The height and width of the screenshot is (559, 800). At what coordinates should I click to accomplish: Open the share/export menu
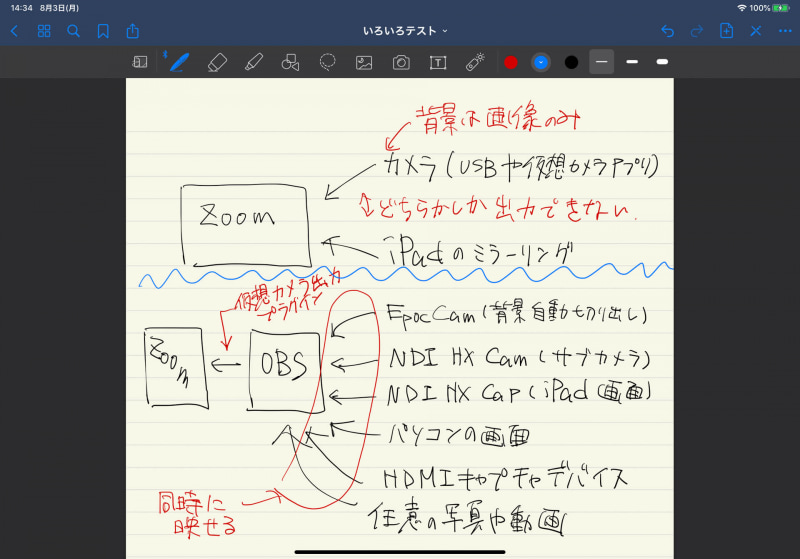pyautogui.click(x=133, y=31)
